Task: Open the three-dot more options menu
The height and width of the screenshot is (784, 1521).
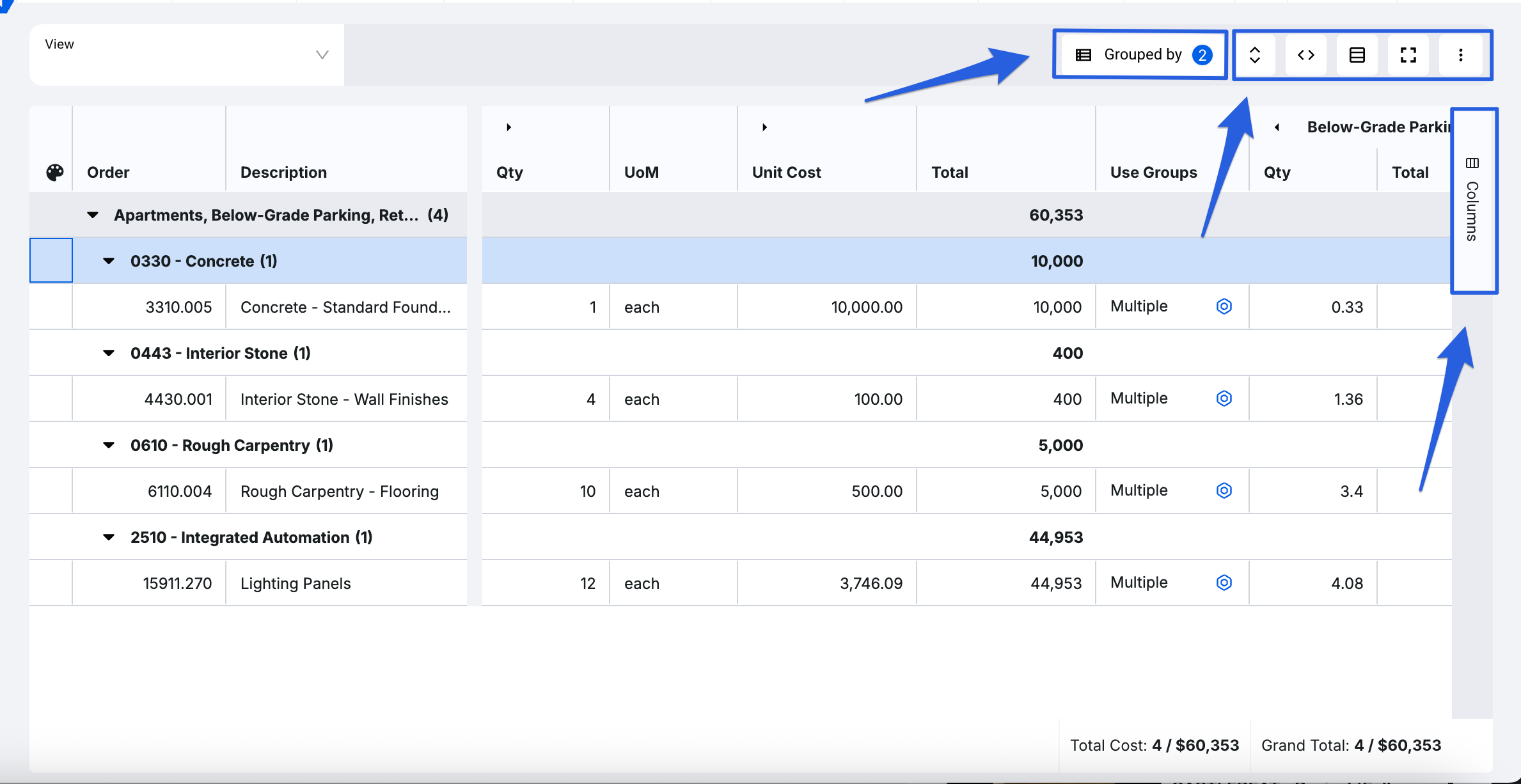Action: coord(1460,55)
